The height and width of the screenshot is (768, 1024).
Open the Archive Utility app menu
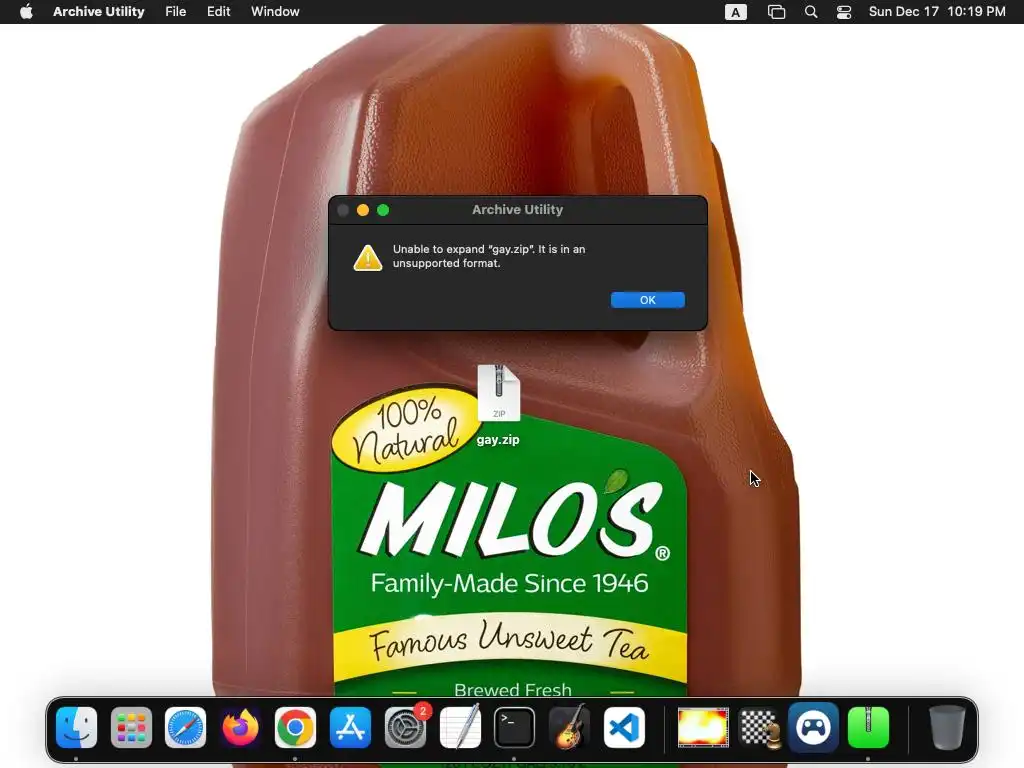tap(99, 11)
